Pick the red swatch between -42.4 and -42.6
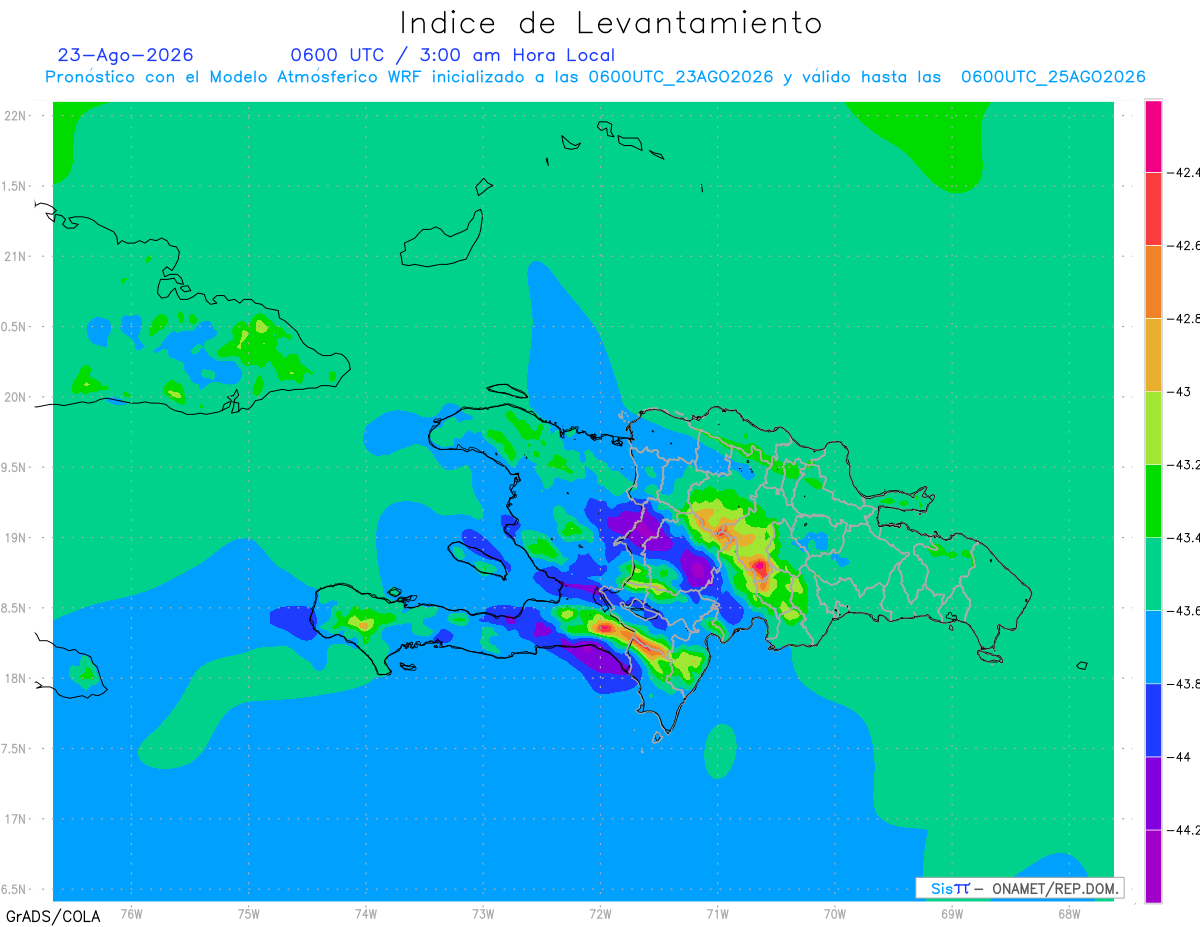1200x927 pixels. click(x=1153, y=208)
